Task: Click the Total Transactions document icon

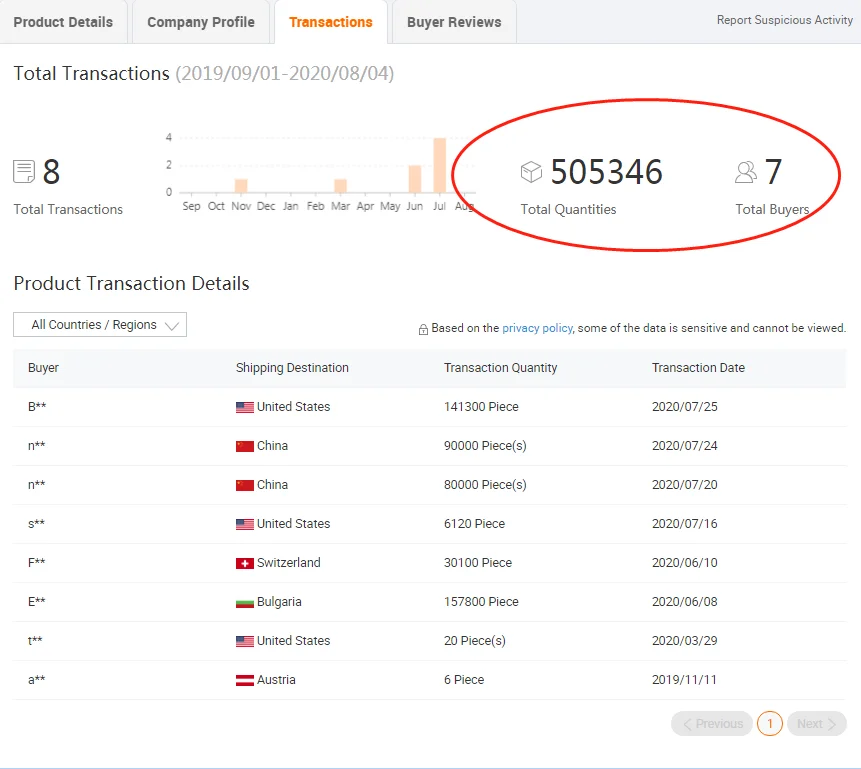Action: click(24, 172)
